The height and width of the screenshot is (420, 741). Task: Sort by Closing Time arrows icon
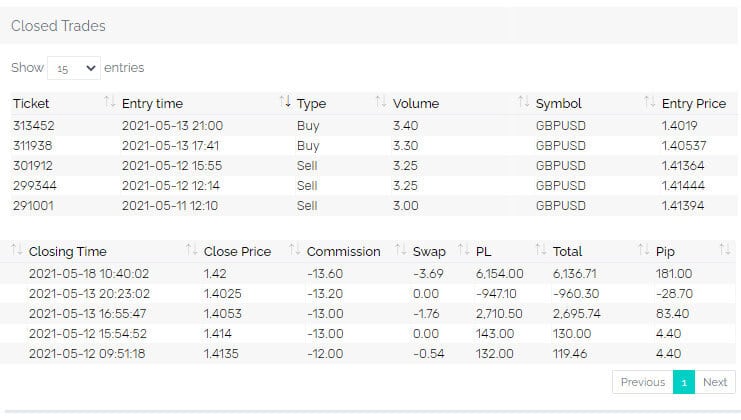[x=189, y=251]
